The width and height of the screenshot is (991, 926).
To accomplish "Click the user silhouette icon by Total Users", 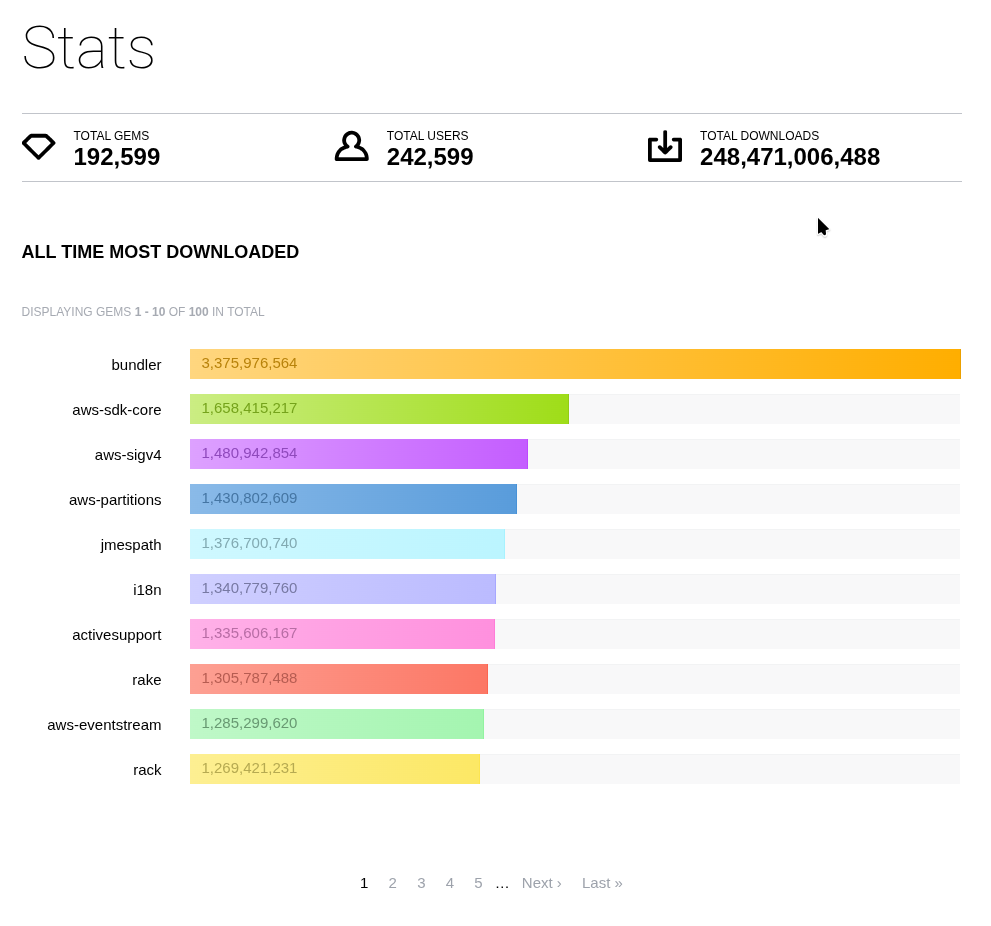I will click(351, 147).
